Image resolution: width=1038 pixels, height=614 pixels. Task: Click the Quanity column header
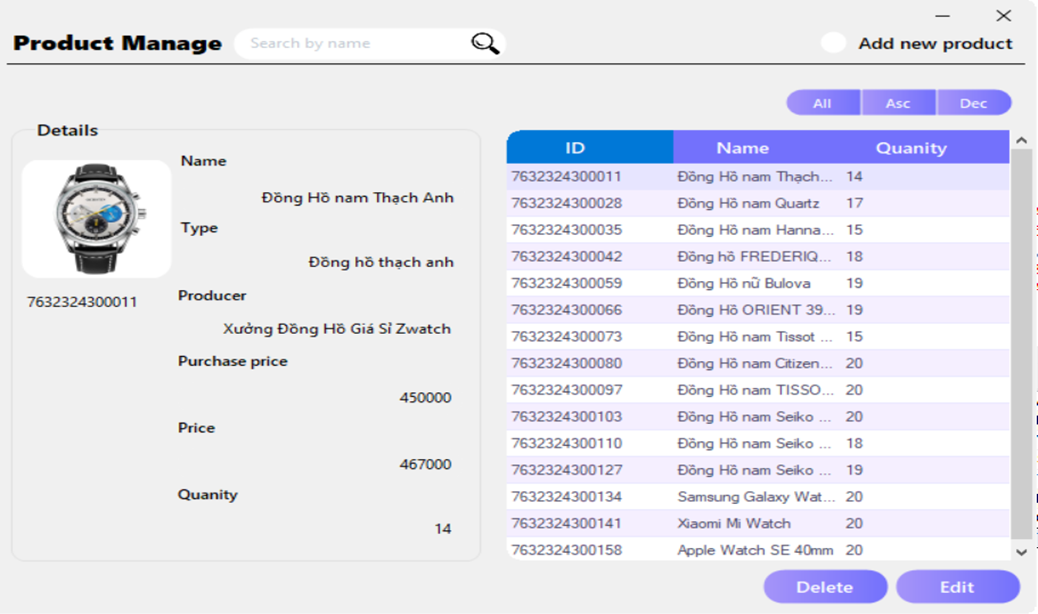(x=916, y=147)
